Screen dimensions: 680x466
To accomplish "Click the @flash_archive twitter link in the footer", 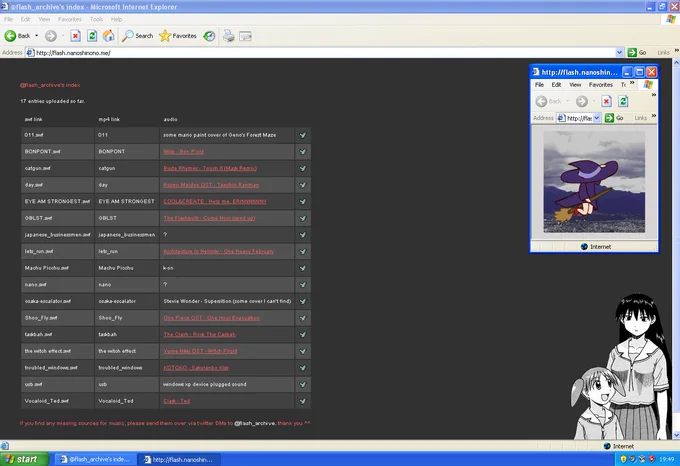I will [255, 423].
